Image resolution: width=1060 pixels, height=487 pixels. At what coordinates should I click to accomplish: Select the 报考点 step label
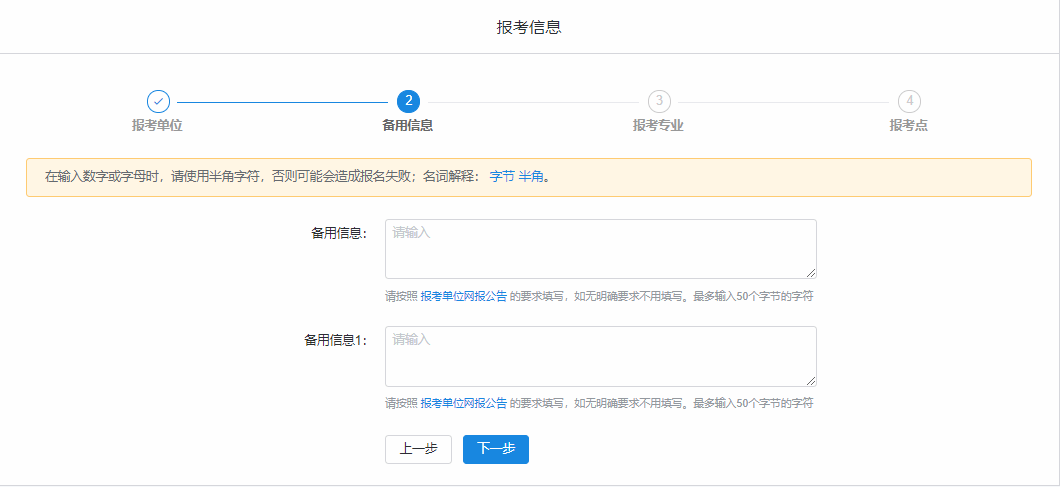pos(909,126)
